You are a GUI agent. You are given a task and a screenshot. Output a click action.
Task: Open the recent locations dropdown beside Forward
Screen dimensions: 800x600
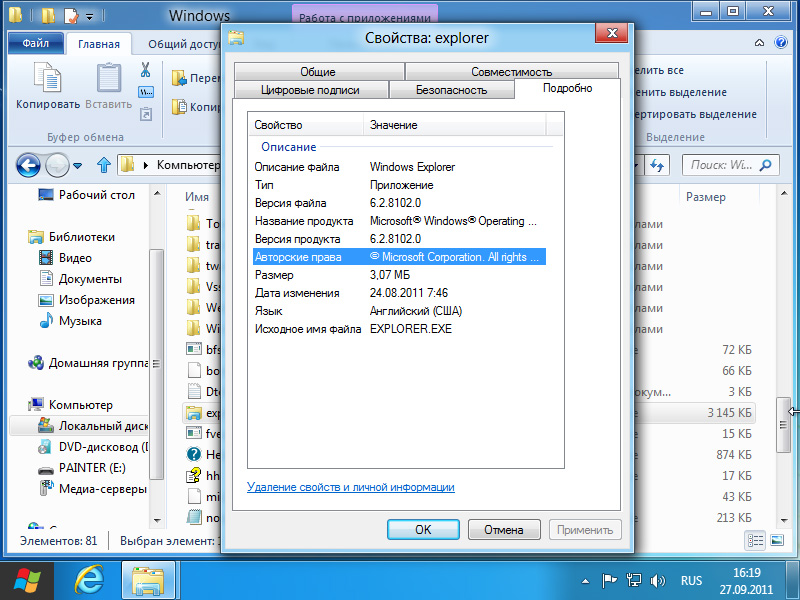click(78, 166)
